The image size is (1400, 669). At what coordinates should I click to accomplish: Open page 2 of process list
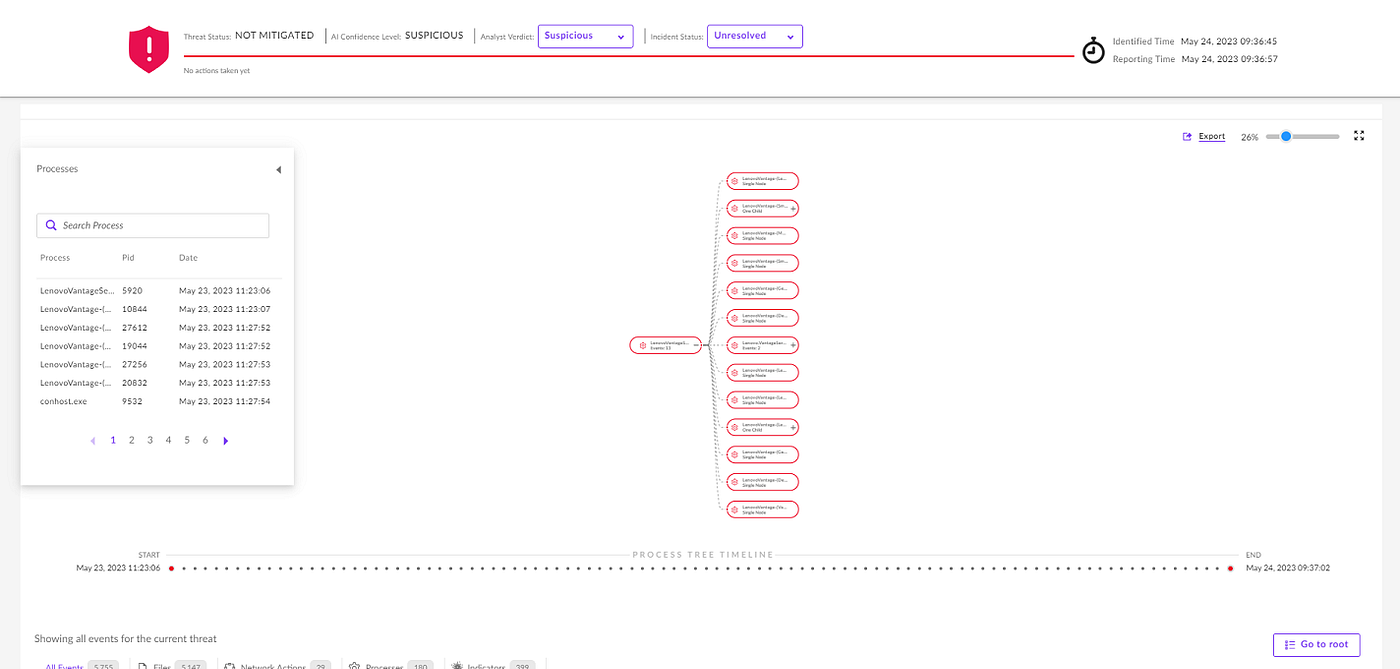click(x=131, y=440)
